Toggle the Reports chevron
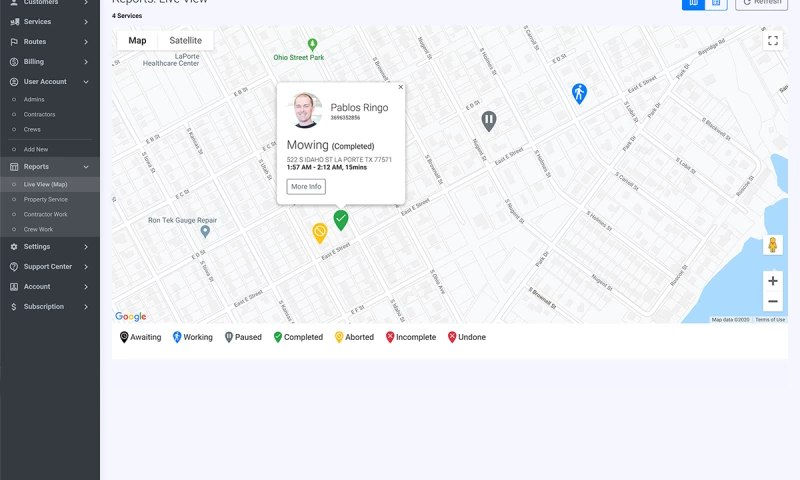Screen dimensions: 800x480 tap(86, 167)
